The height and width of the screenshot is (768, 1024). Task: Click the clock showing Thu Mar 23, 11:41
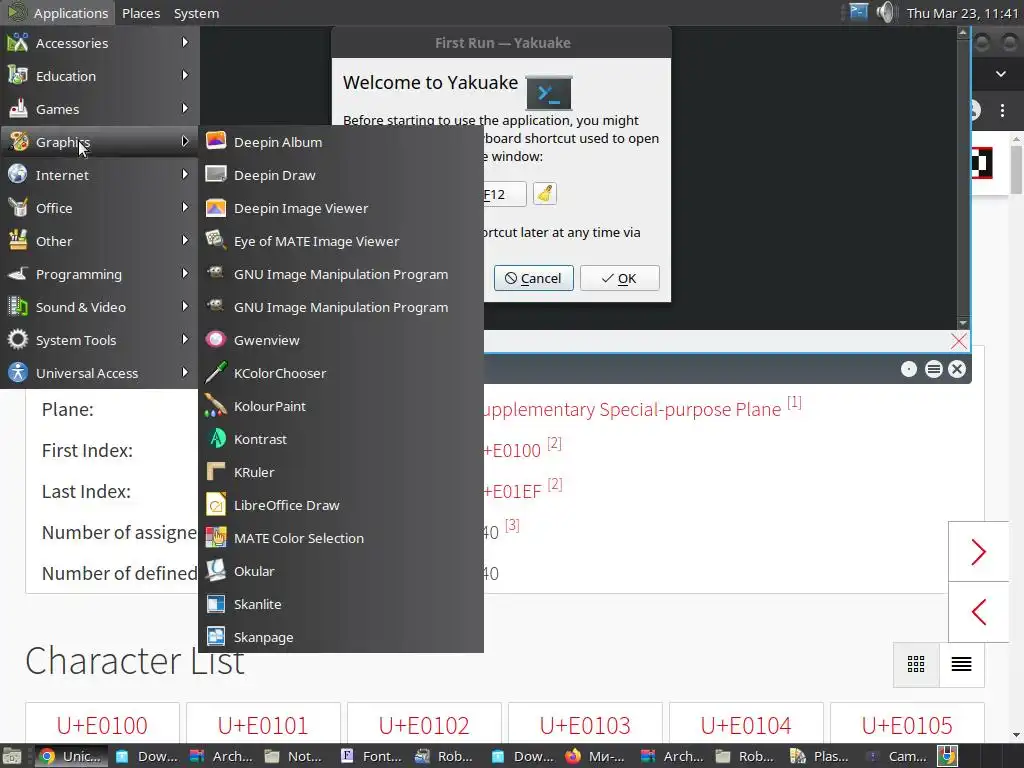[963, 13]
